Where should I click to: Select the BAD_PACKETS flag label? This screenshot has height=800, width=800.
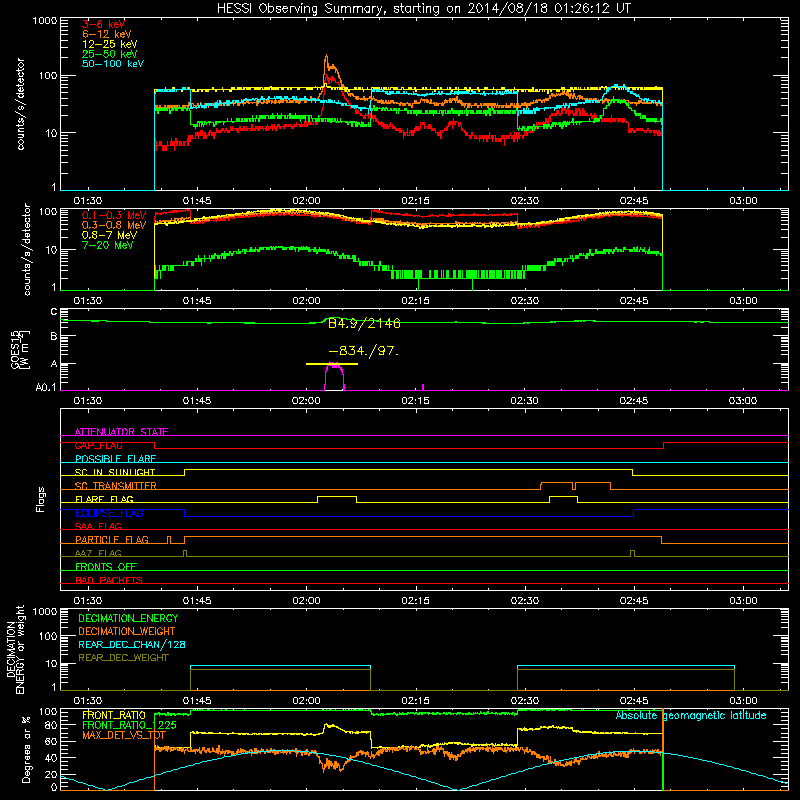pos(109,580)
